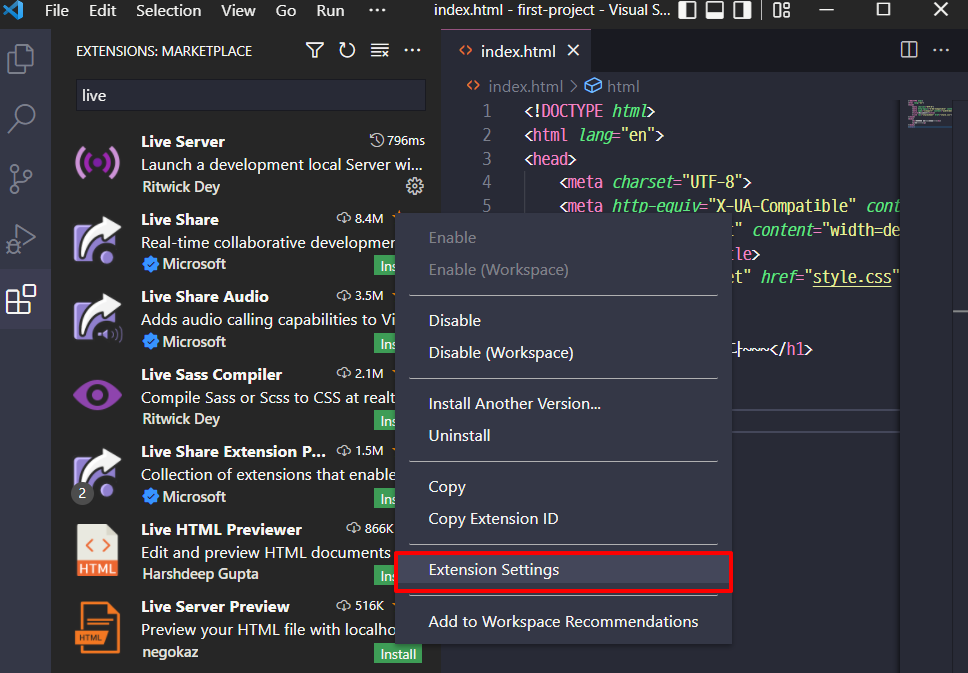Click the VS Code logo icon
This screenshot has height=673, width=968.
point(14,10)
